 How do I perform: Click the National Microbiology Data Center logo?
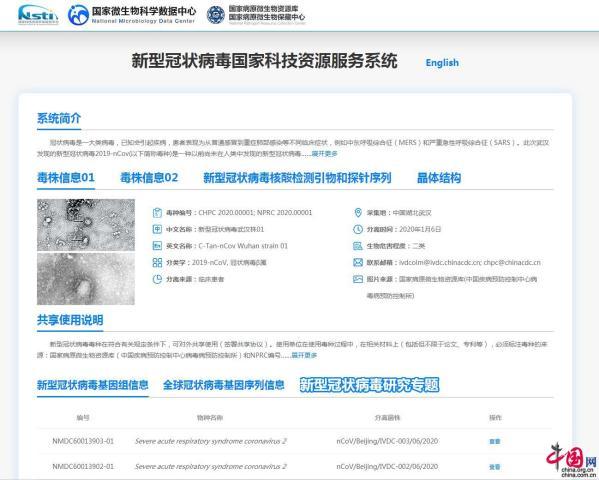[x=132, y=15]
